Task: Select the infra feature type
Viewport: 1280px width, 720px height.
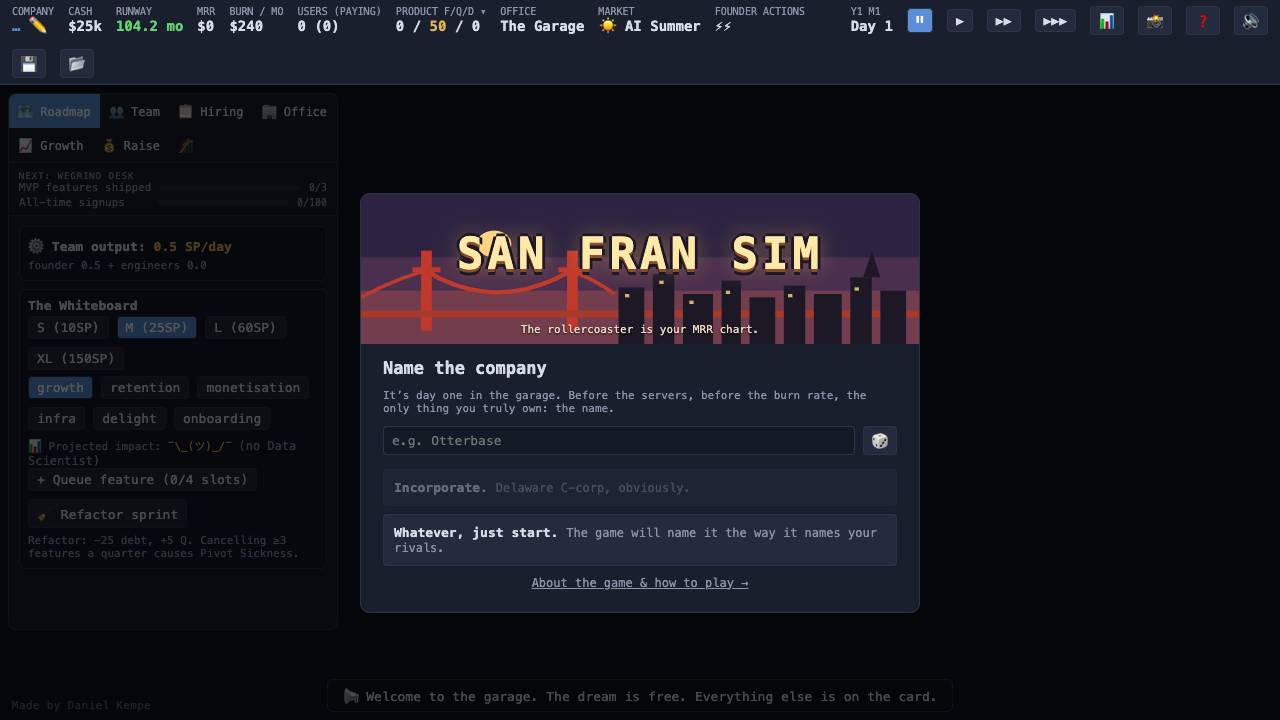Action: coord(56,419)
